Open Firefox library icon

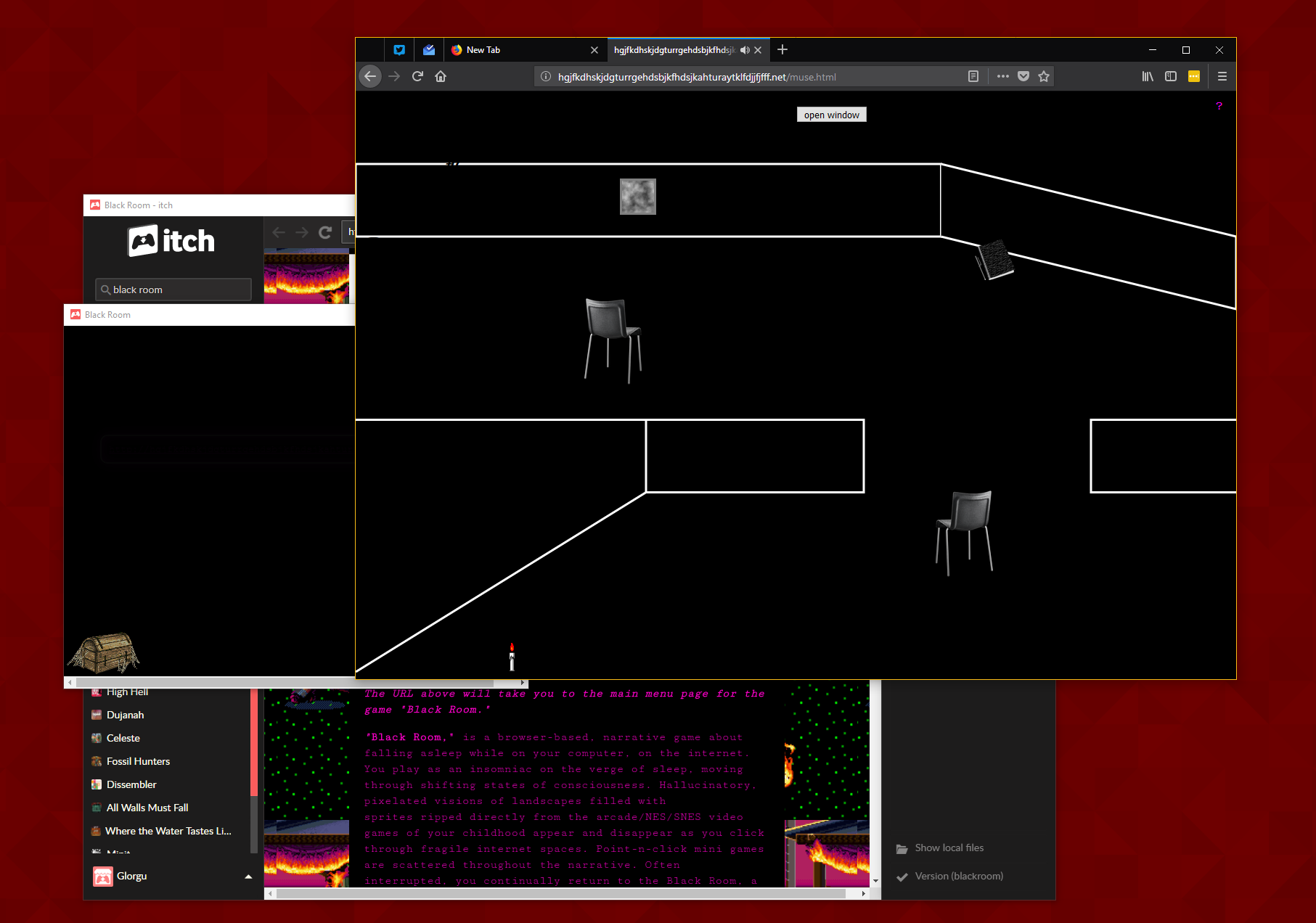click(1148, 76)
